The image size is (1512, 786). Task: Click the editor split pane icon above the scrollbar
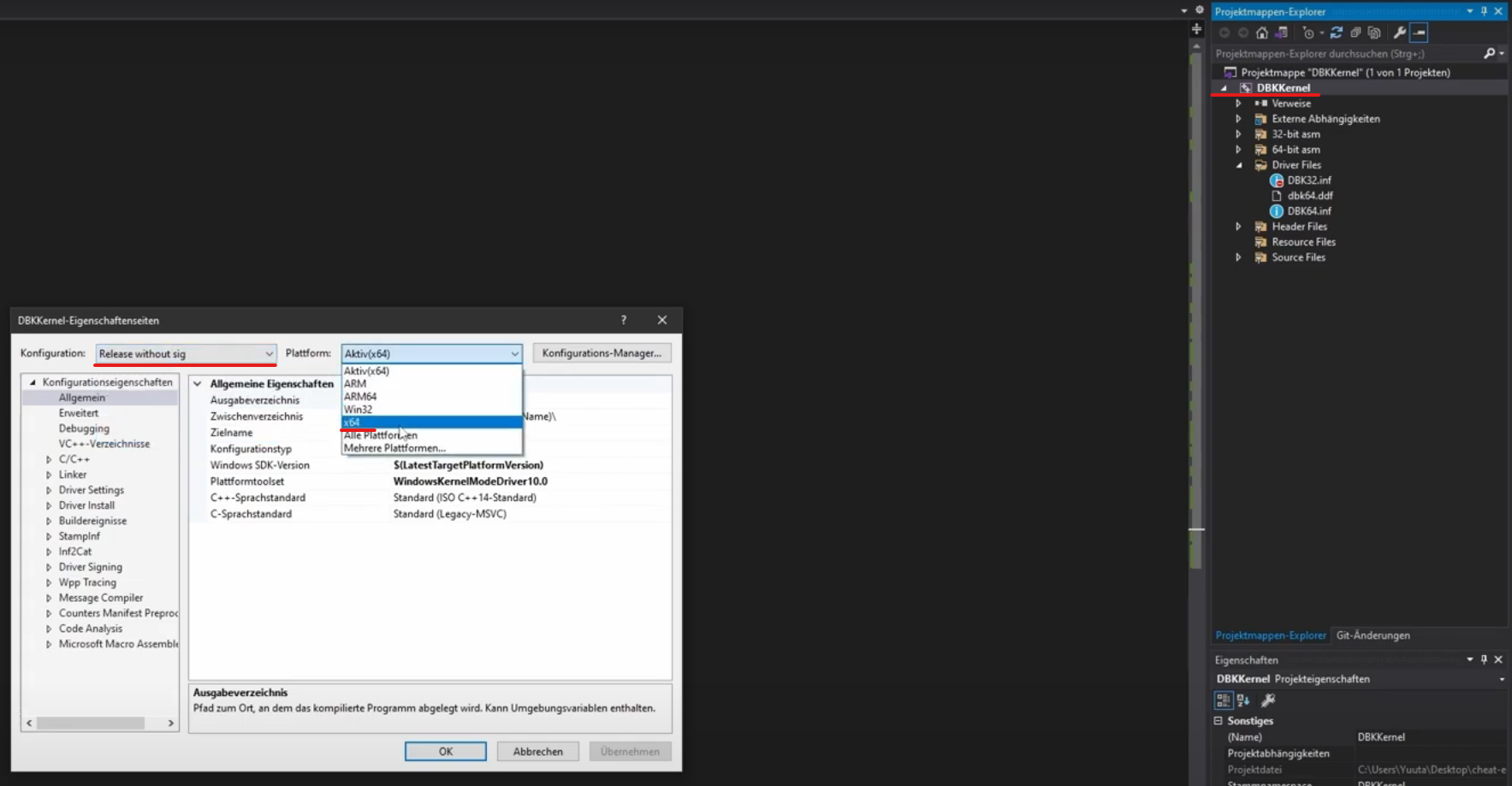(1196, 29)
